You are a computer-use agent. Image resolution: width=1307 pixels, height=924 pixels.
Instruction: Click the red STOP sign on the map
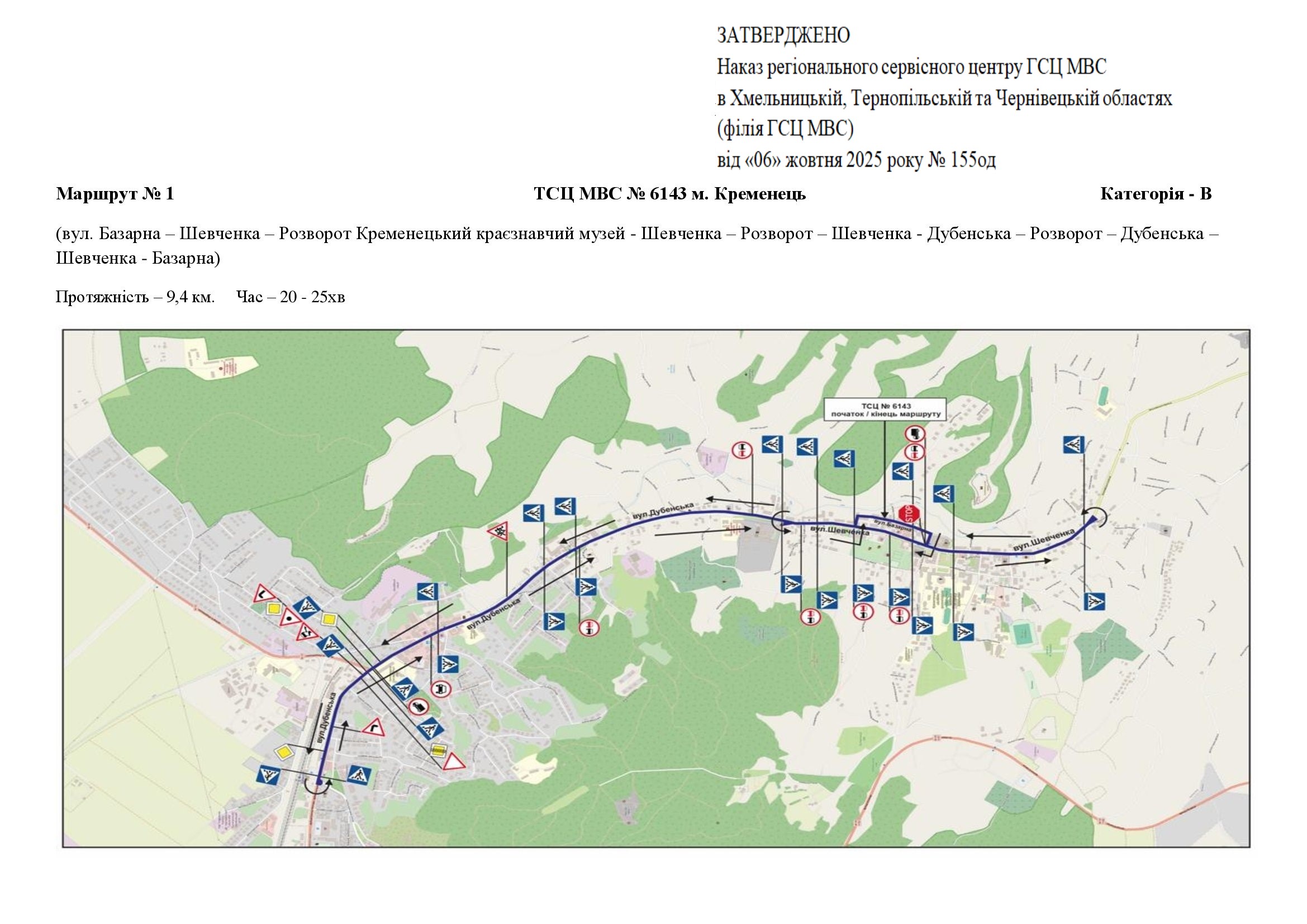pos(909,514)
